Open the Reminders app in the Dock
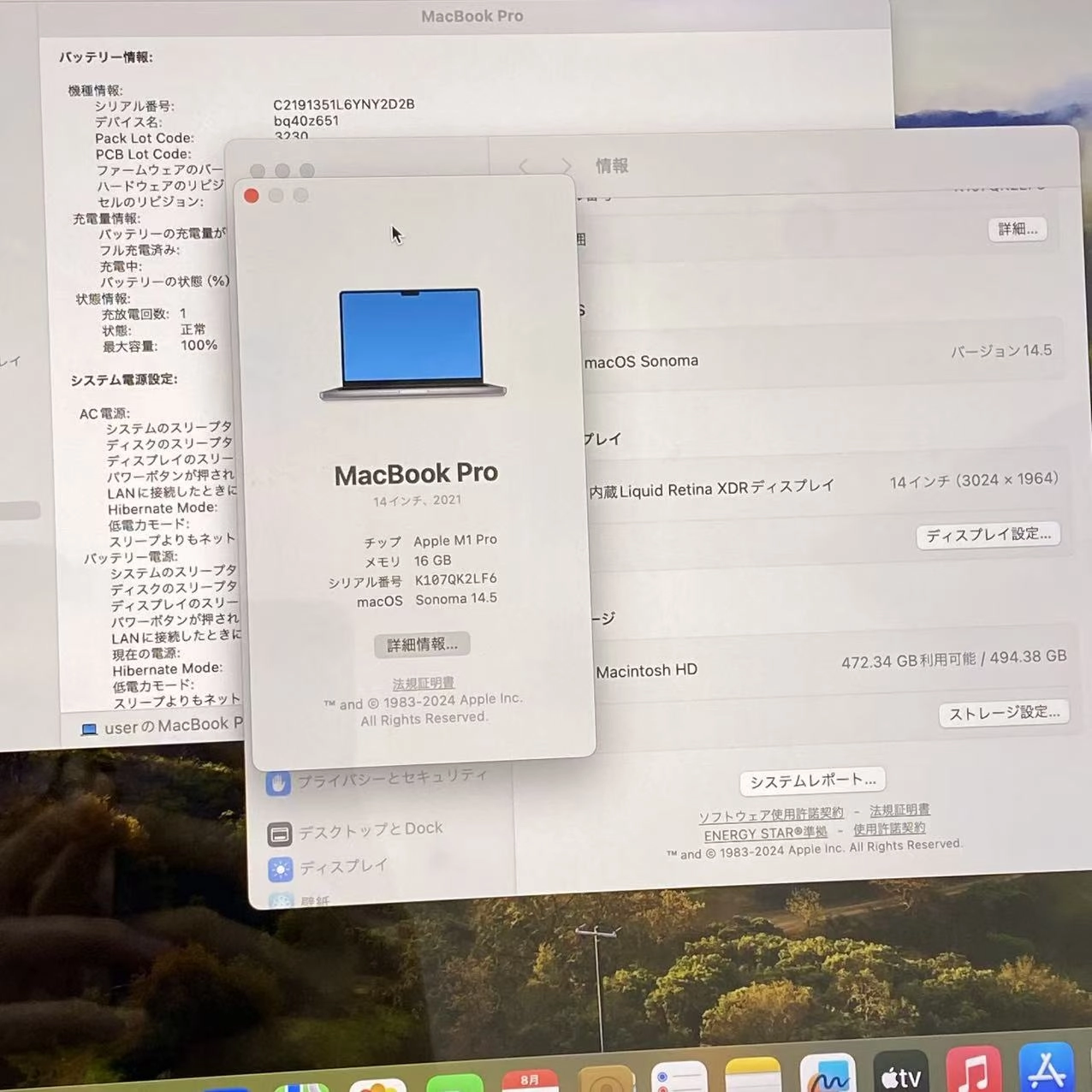The image size is (1092, 1092). tap(680, 1079)
